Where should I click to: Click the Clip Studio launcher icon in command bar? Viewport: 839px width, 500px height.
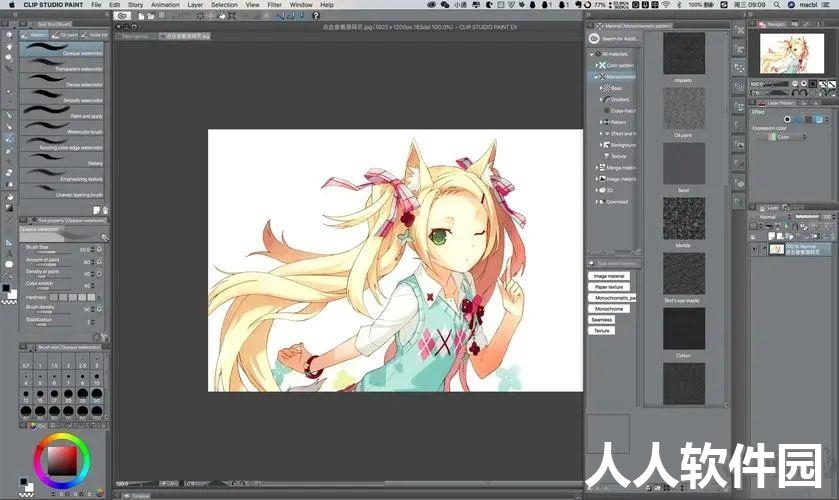(x=122, y=16)
